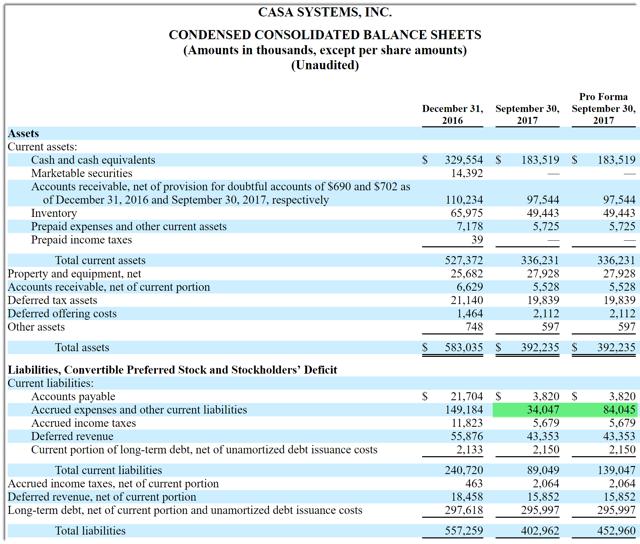The image size is (640, 544).
Task: Select the 11,823 accrued income taxes value
Action: click(x=467, y=423)
